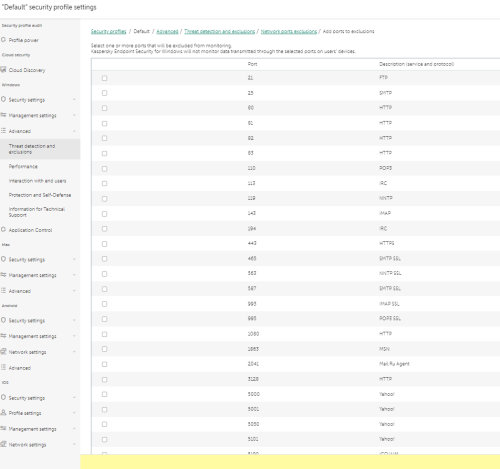This screenshot has width=500, height=469.
Task: Tick the checkbox for port 25 SMTP
Action: [x=104, y=93]
